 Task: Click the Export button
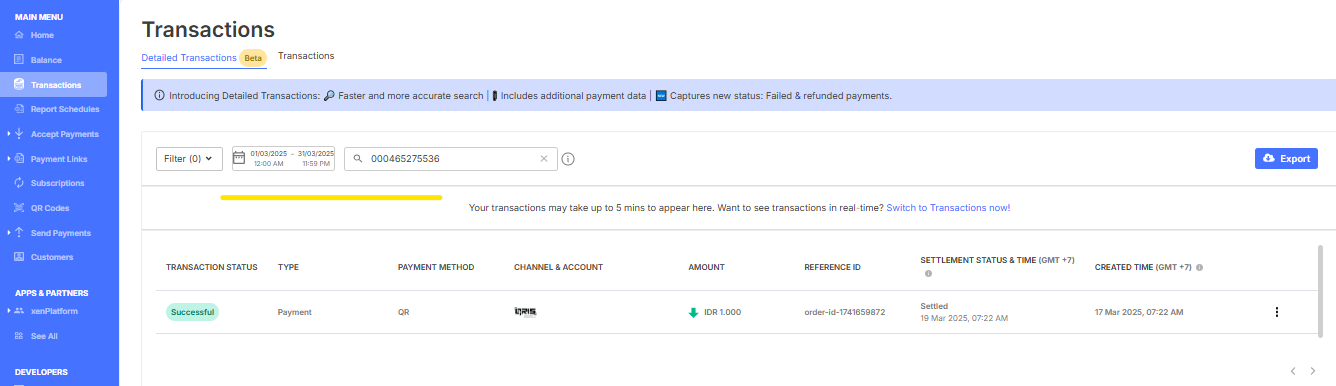(1286, 158)
